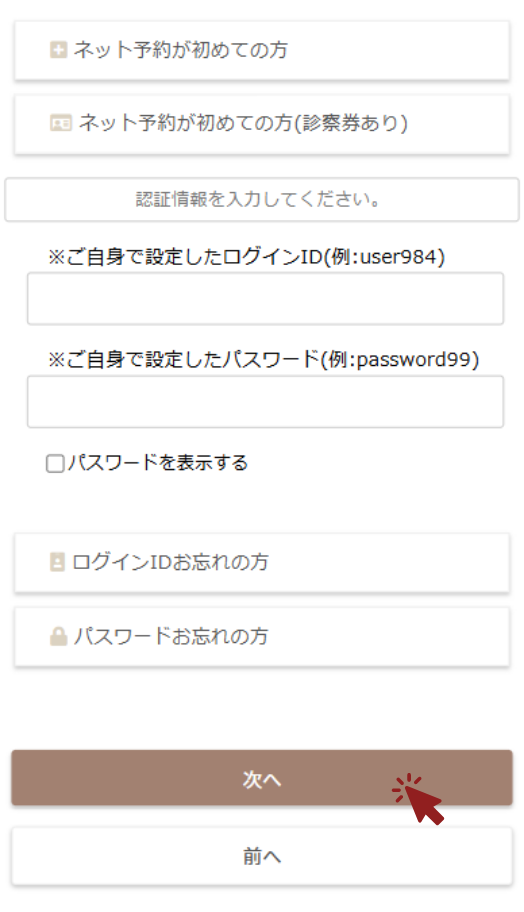Screen dimensions: 524x912
Task: Click the red cursor graphic on 次へ
Action: [418, 799]
